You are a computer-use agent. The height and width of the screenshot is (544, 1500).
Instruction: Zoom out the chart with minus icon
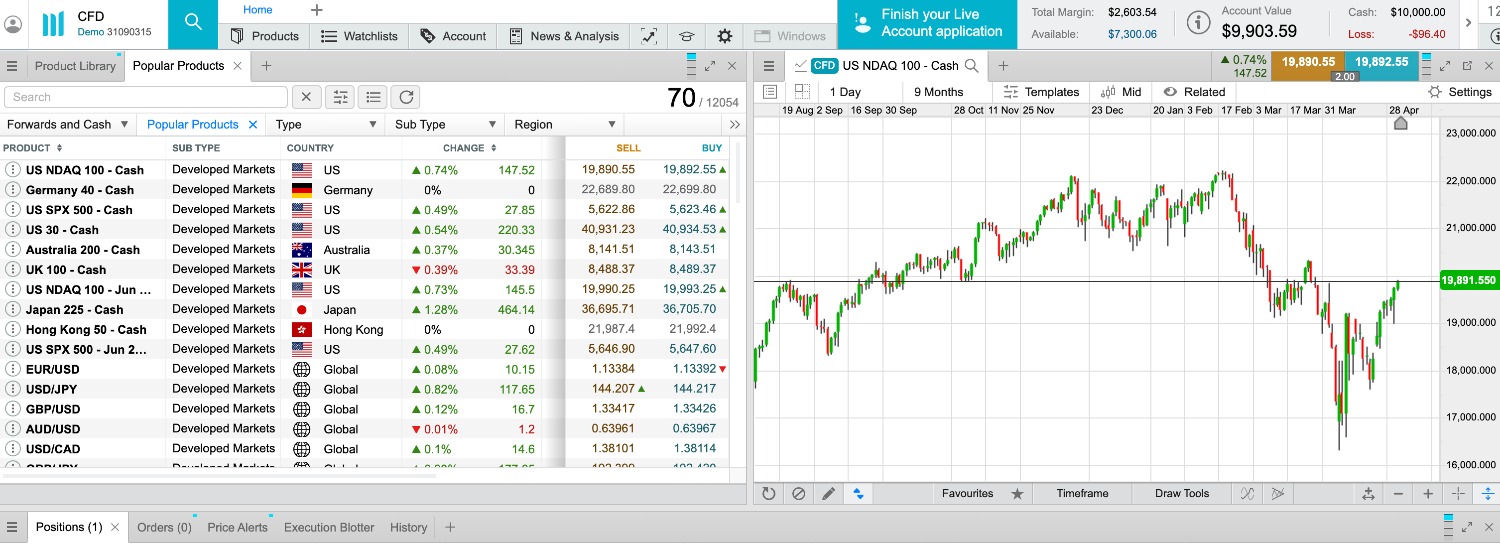coord(1398,494)
